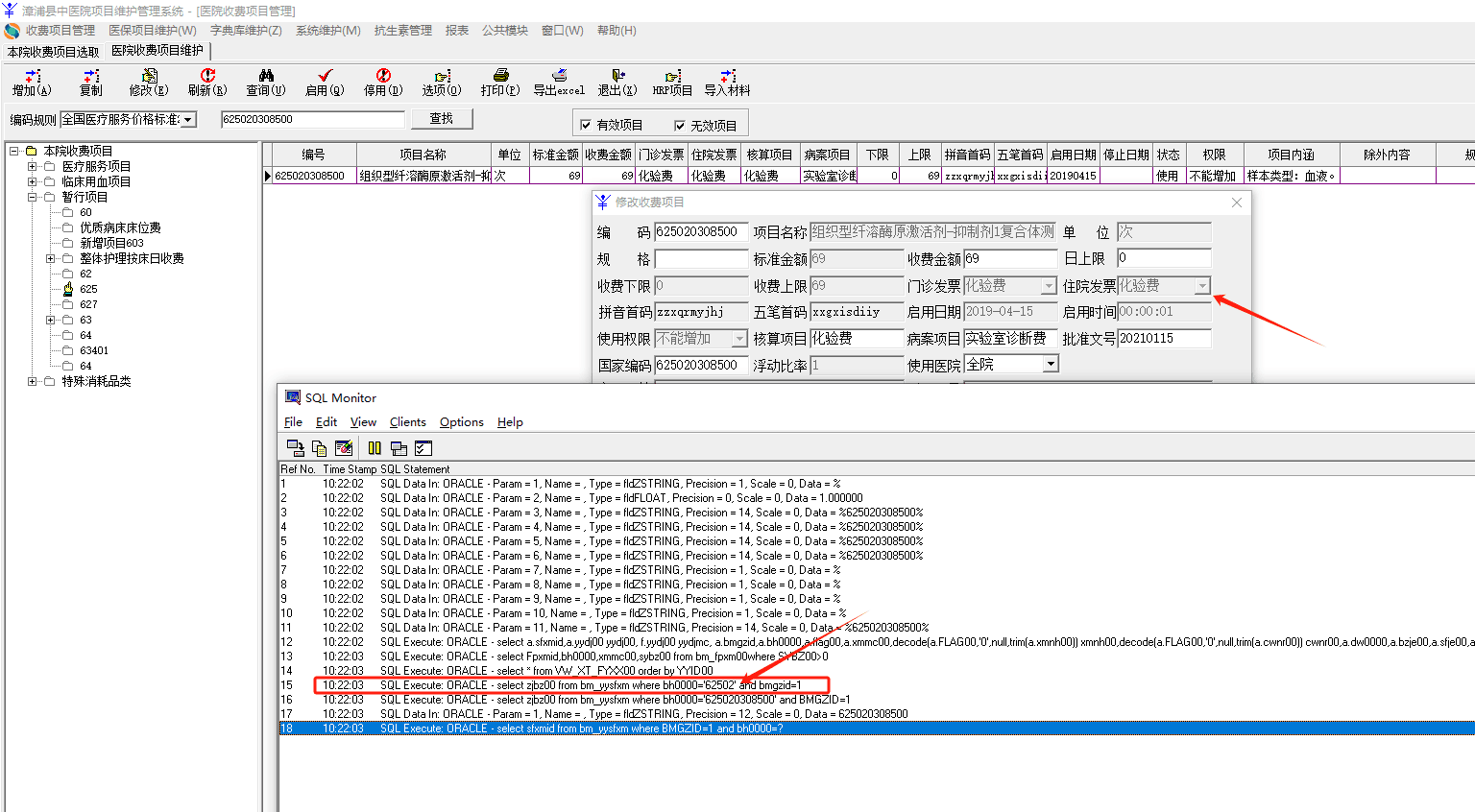Click the 退出(X) exit door icon
The image size is (1475, 812).
[617, 76]
